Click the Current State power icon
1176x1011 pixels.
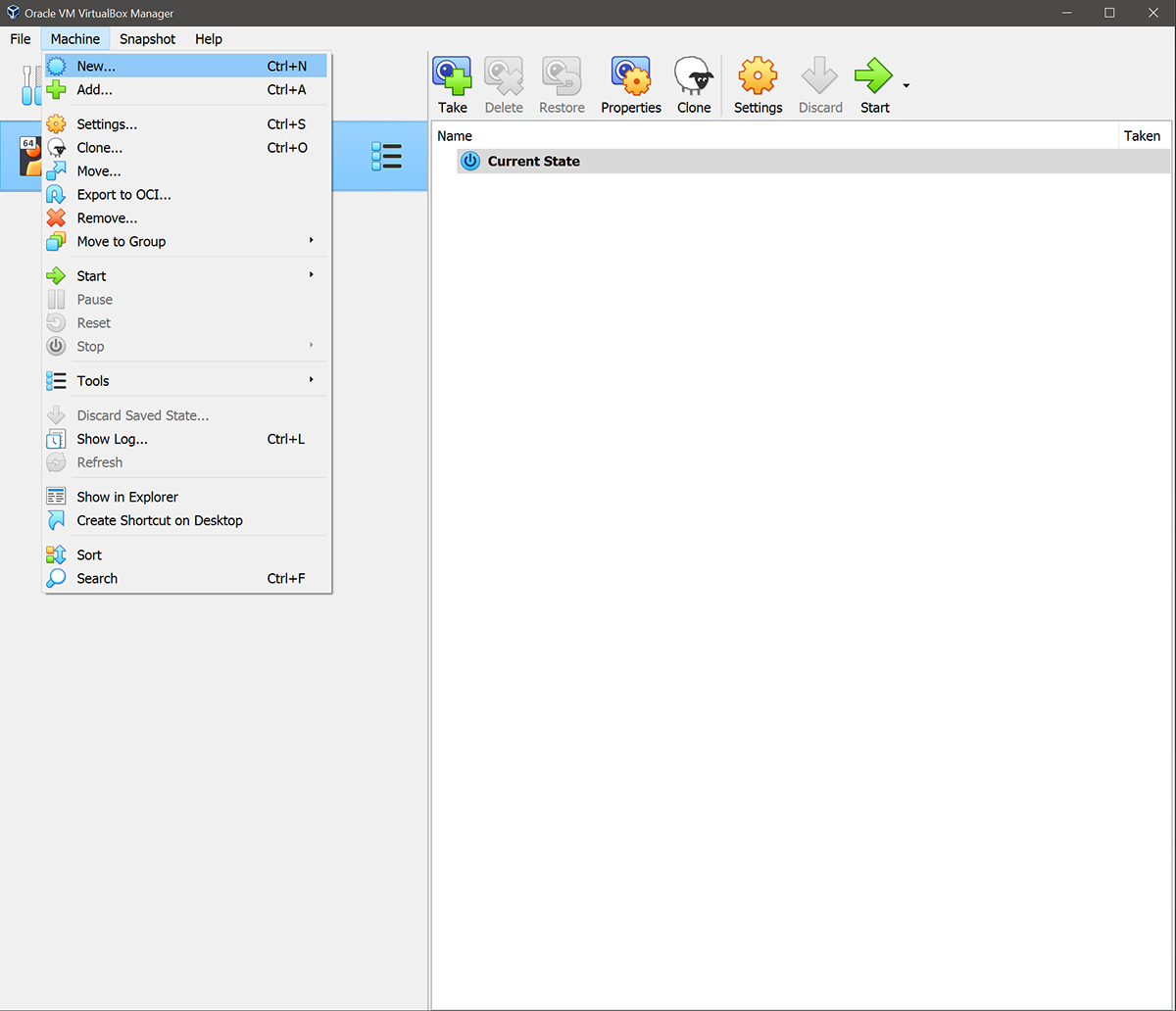(x=470, y=162)
